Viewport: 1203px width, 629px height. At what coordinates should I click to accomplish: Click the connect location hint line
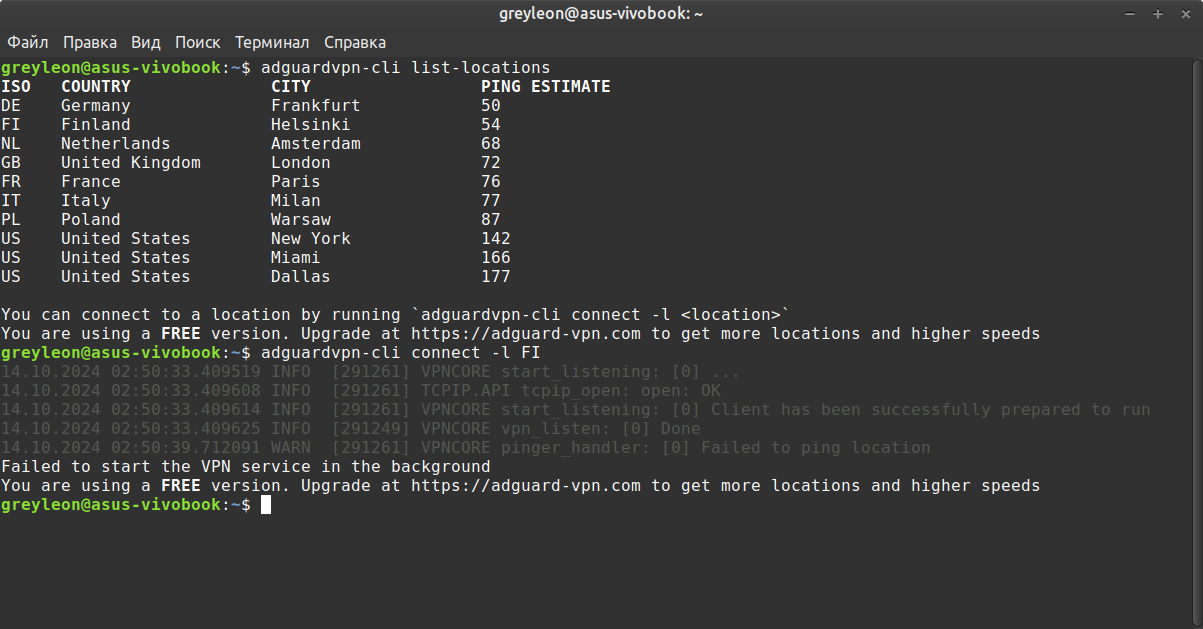396,315
